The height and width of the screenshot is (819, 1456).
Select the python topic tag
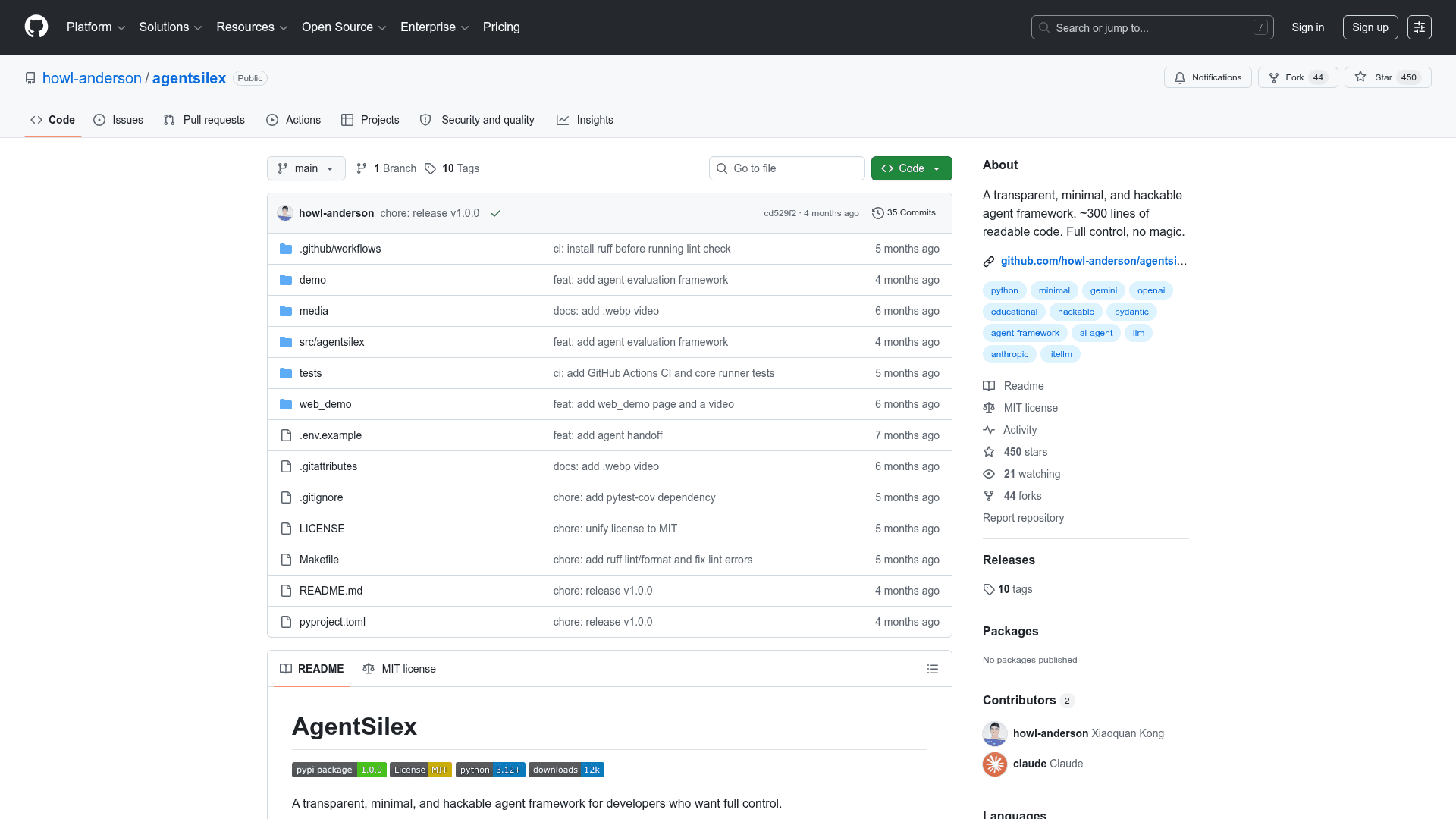[1005, 290]
